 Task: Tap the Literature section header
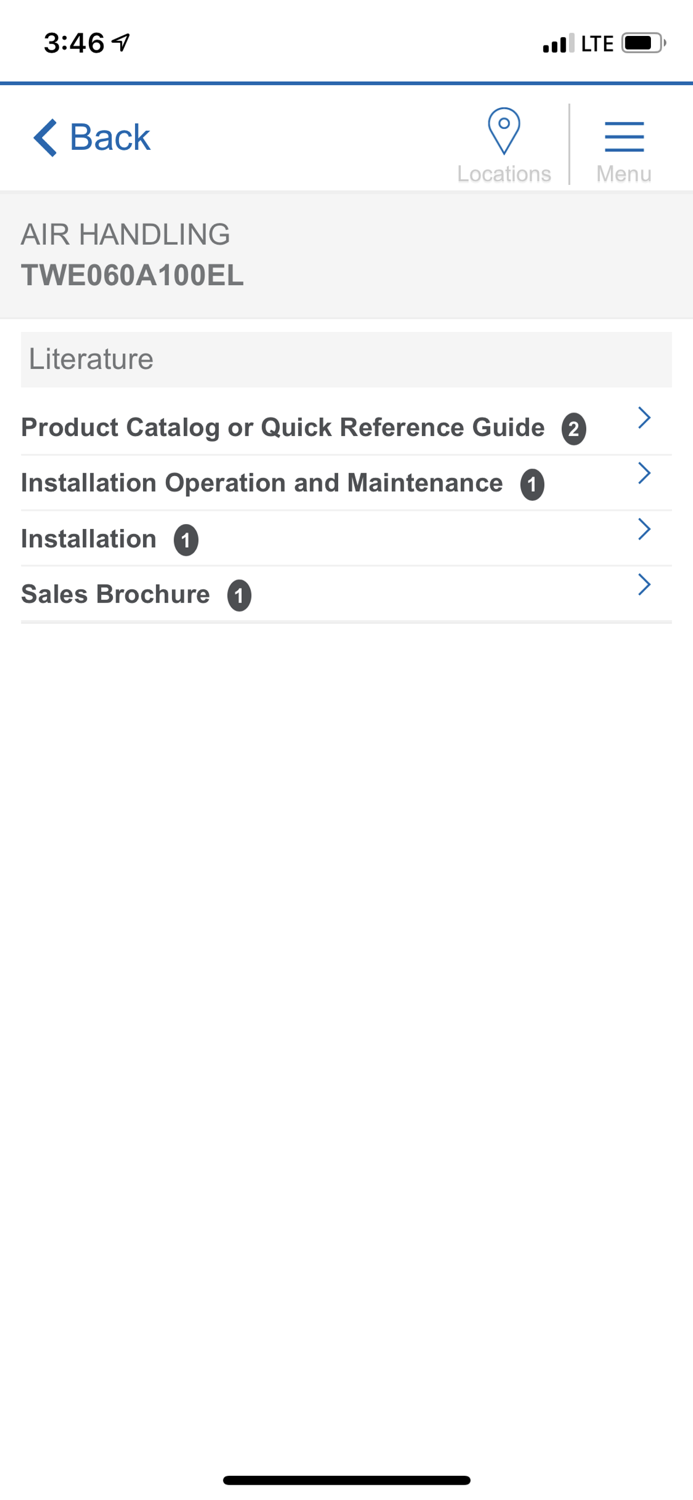pyautogui.click(x=346, y=359)
